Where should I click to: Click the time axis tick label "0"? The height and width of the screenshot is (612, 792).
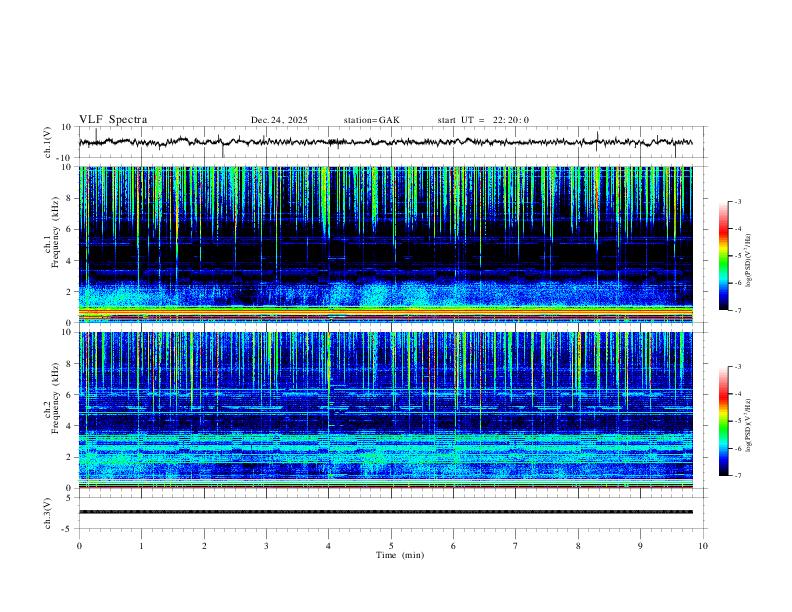(x=79, y=546)
